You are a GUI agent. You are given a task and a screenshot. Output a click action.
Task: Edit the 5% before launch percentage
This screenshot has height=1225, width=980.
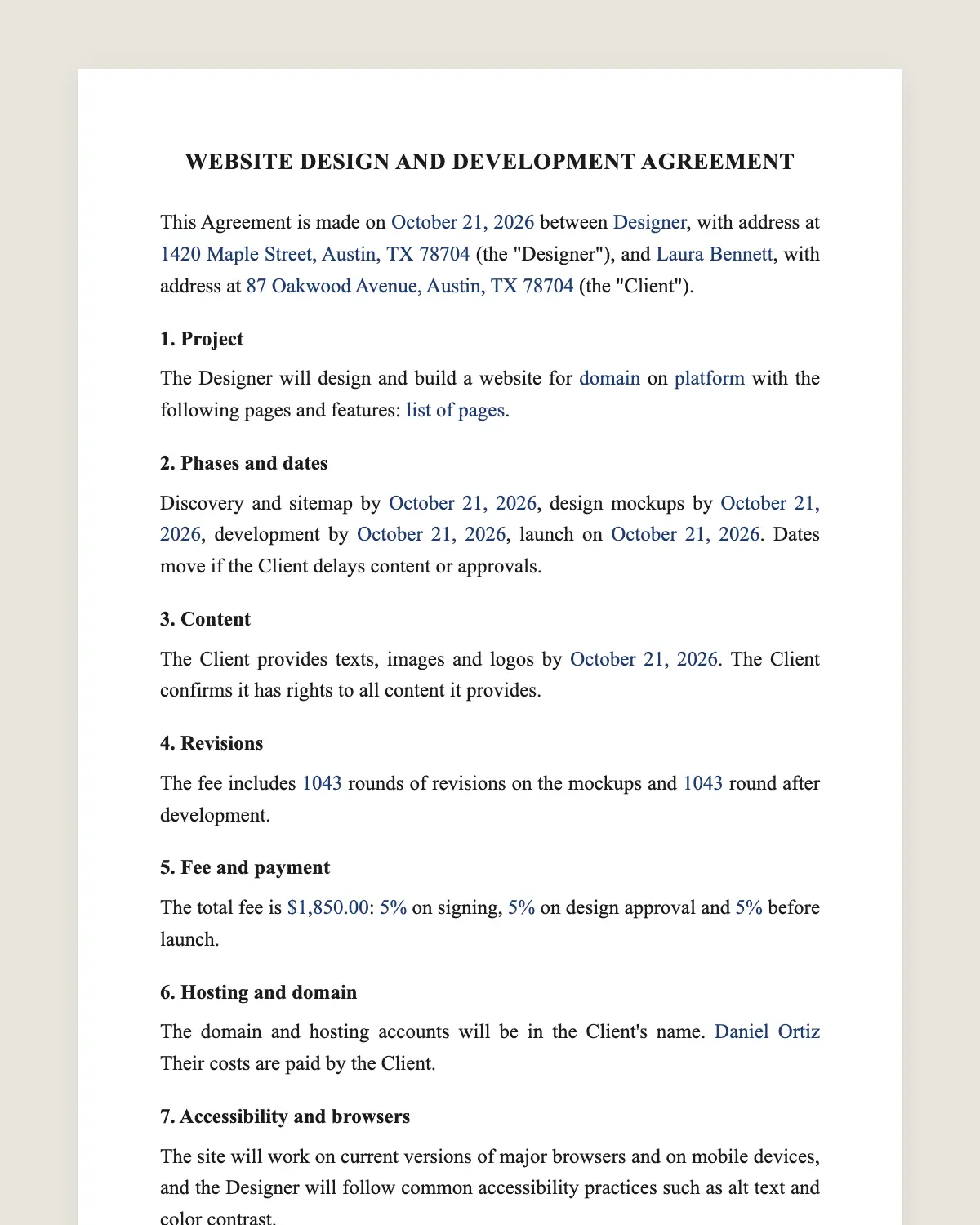coord(750,907)
